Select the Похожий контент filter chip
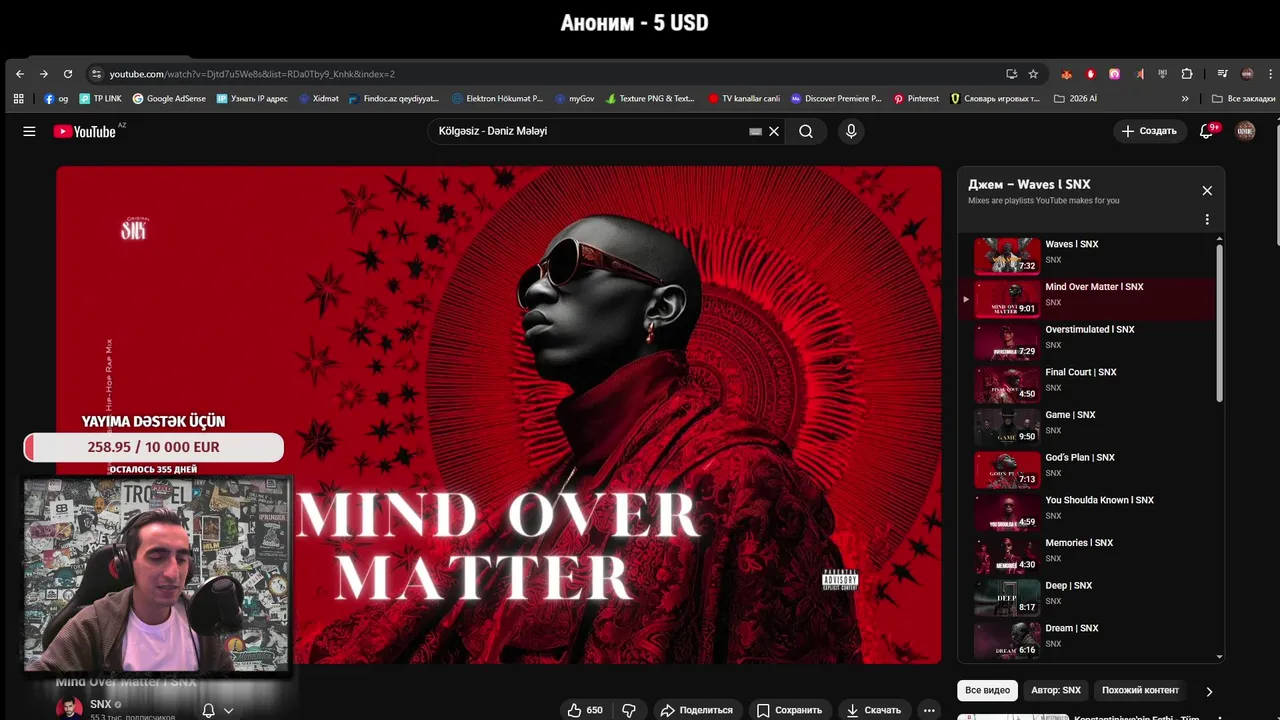This screenshot has width=1280, height=720. point(1140,690)
